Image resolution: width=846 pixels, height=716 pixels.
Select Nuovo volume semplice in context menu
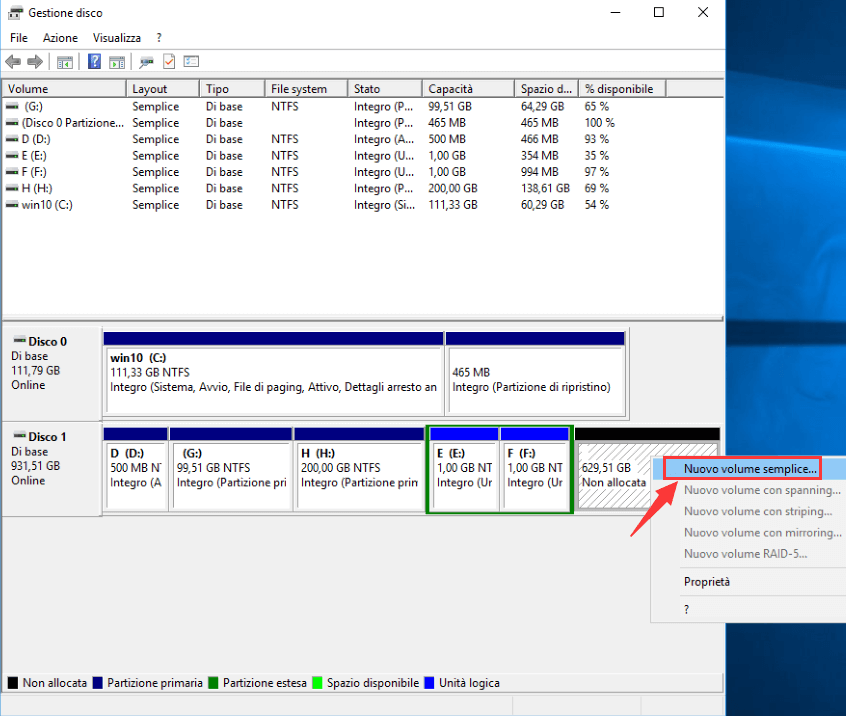click(x=750, y=468)
